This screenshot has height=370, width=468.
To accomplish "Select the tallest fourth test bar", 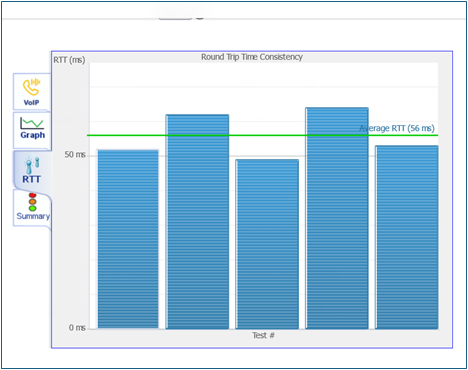I will [337, 218].
